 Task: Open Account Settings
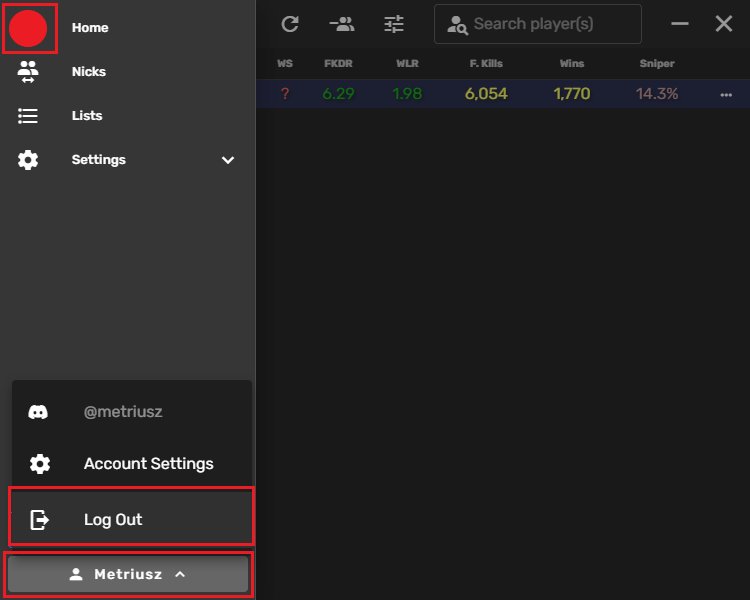148,464
